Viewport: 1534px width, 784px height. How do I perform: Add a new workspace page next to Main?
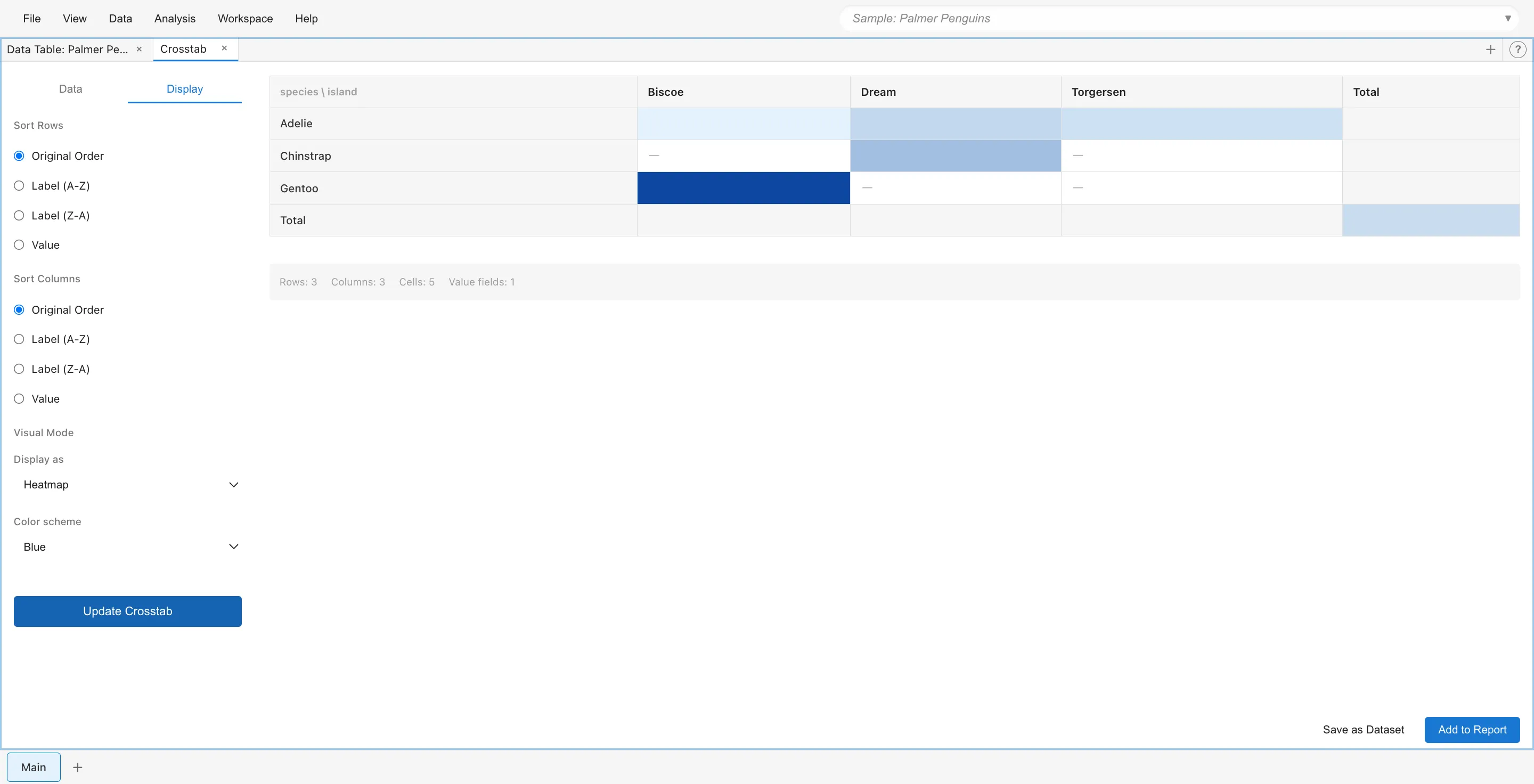77,767
